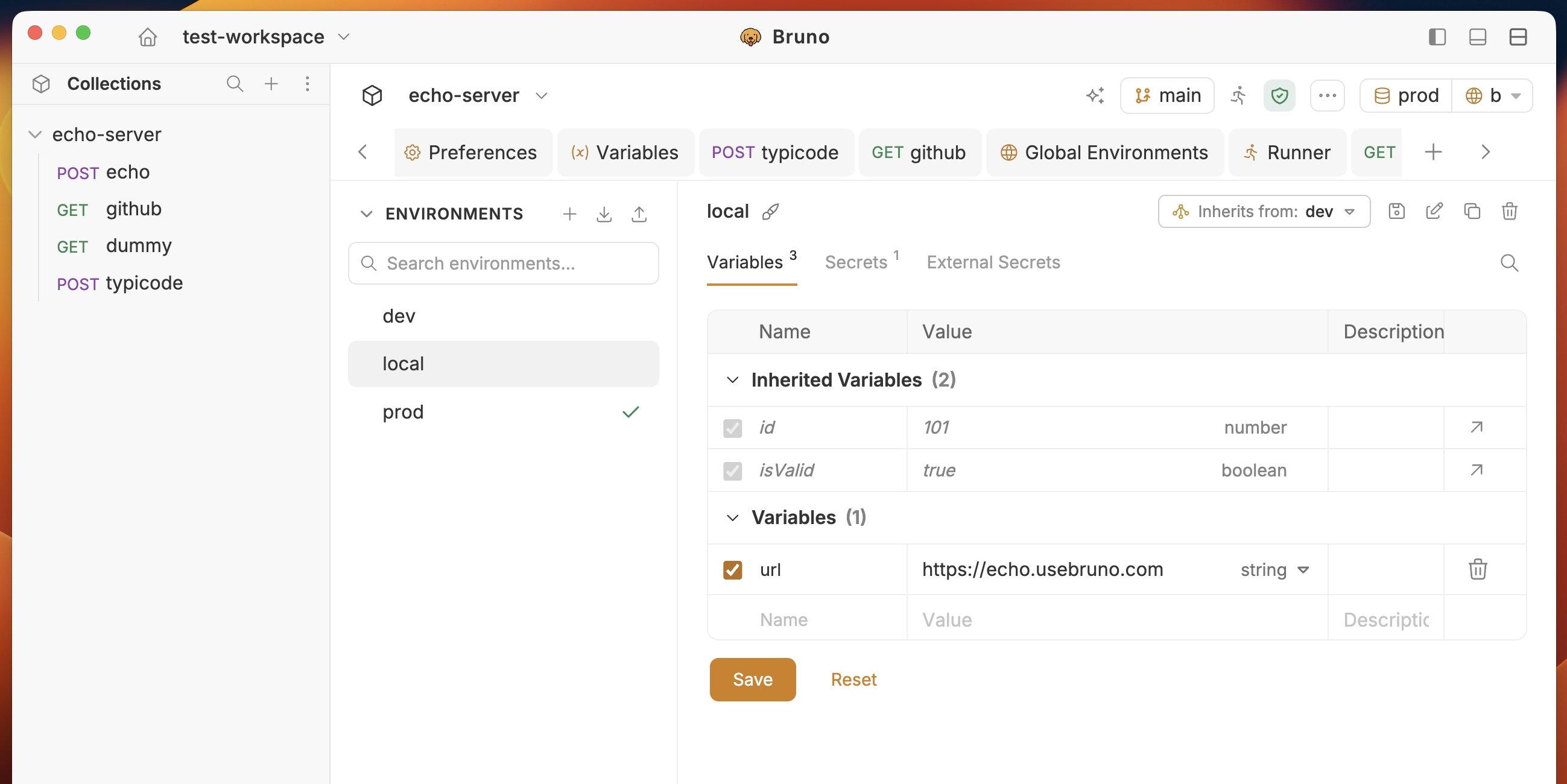The width and height of the screenshot is (1567, 784).
Task: Collapse the Variables (1) section
Action: click(x=732, y=517)
